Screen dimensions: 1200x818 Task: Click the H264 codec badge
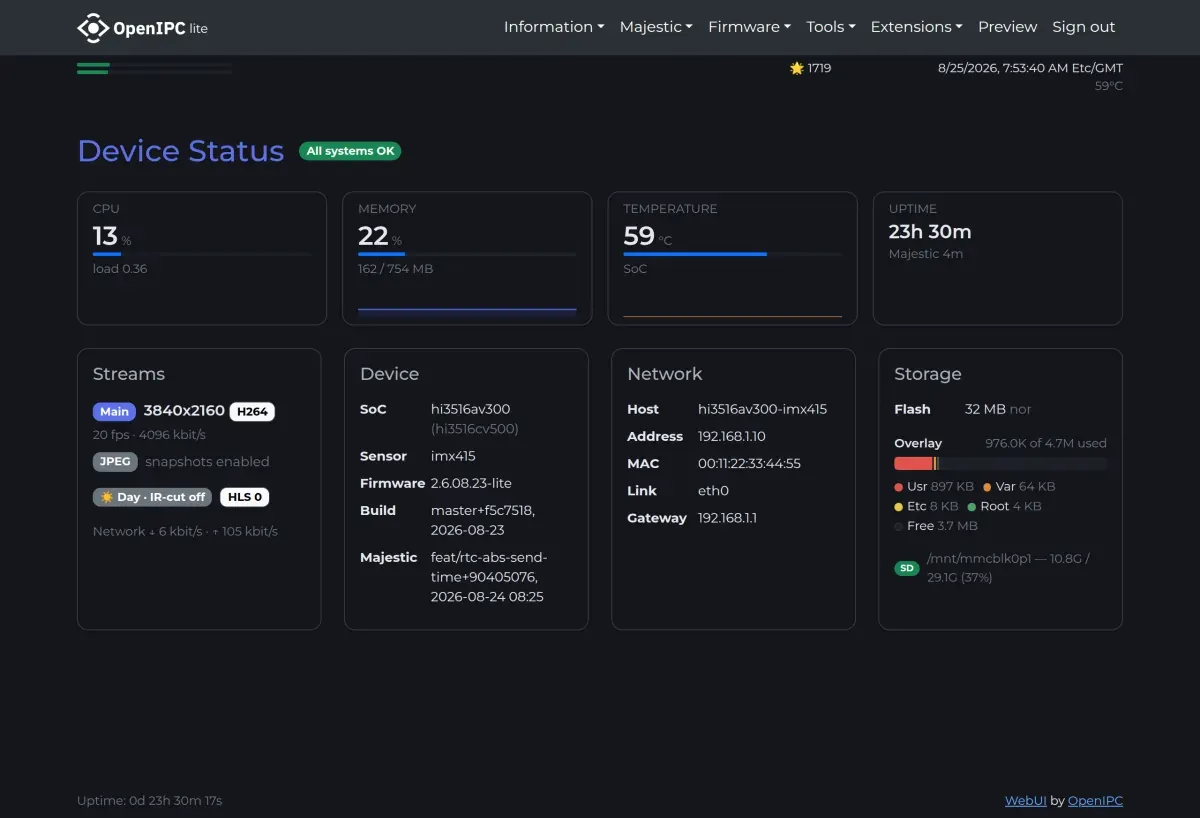pyautogui.click(x=252, y=411)
